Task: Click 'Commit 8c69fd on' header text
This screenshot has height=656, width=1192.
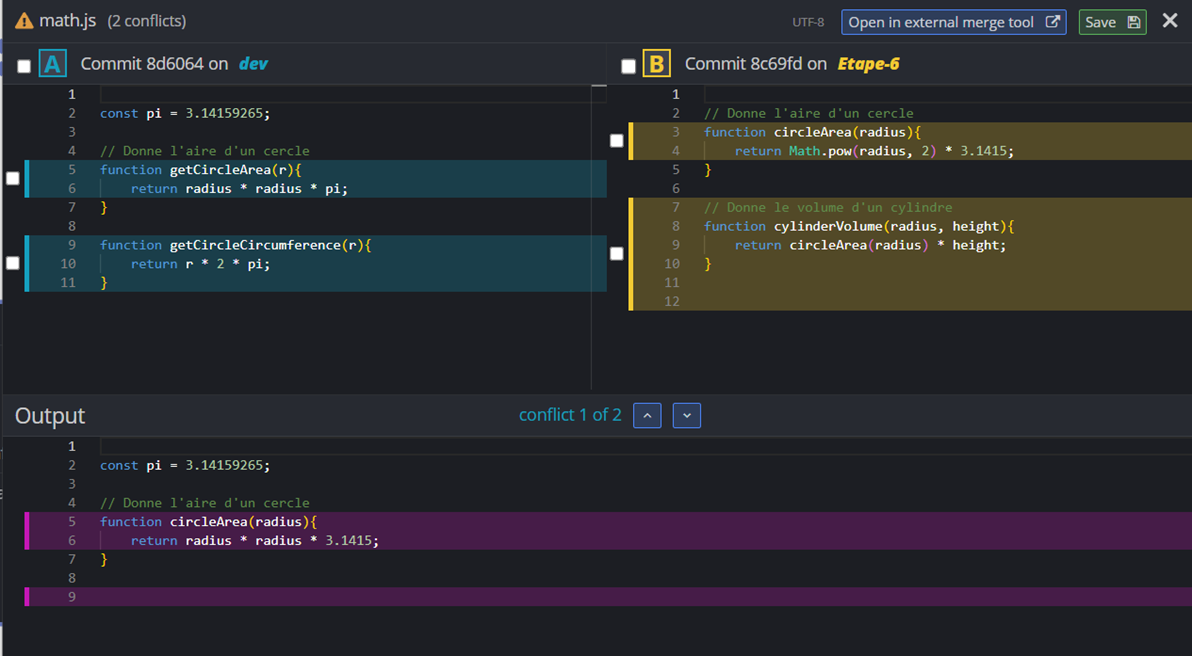Action: click(x=756, y=64)
